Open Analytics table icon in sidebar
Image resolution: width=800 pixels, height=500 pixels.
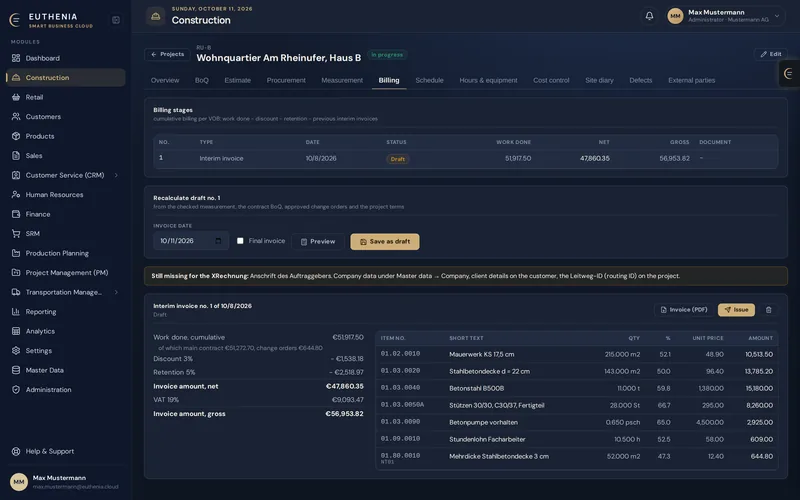click(16, 331)
